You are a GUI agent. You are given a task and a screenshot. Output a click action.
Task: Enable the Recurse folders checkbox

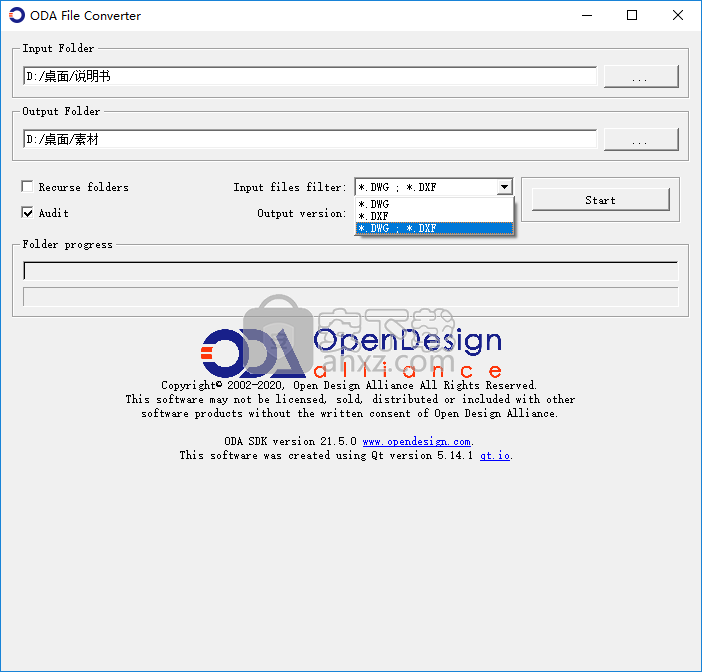(x=27, y=186)
